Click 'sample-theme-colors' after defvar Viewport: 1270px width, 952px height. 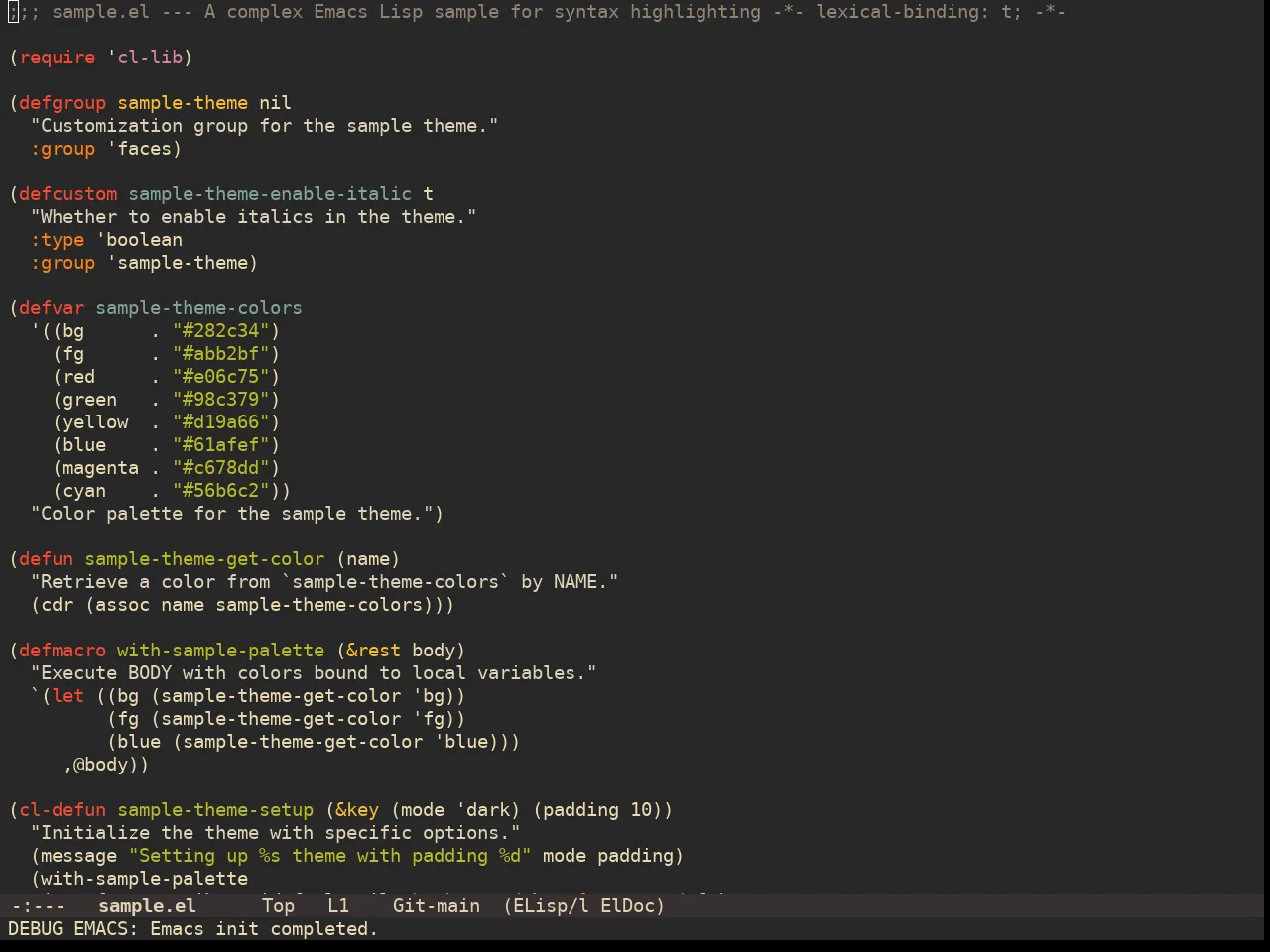tap(198, 308)
